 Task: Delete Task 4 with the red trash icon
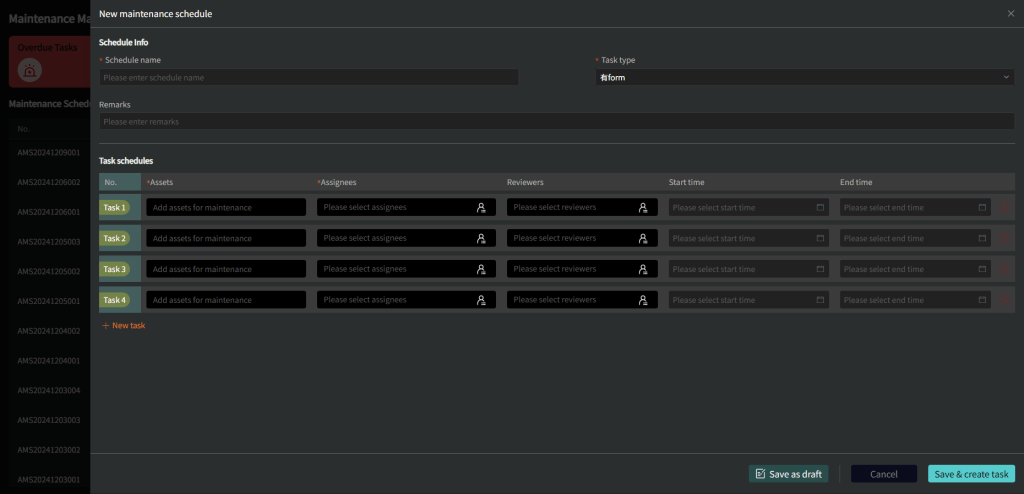pos(1006,300)
